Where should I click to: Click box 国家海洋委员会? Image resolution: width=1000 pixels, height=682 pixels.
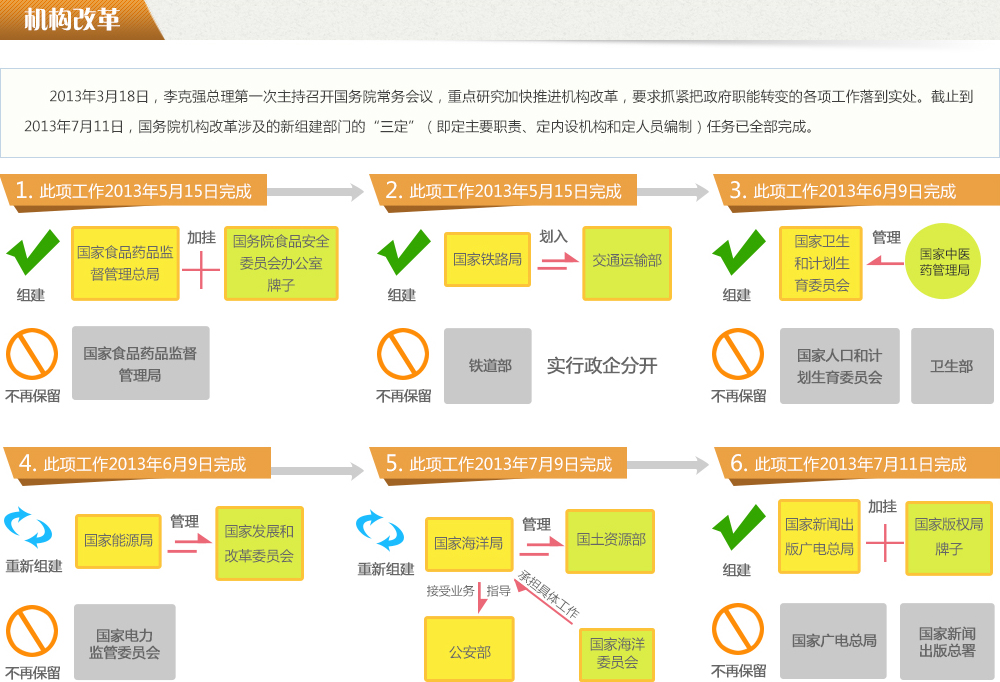(x=617, y=655)
